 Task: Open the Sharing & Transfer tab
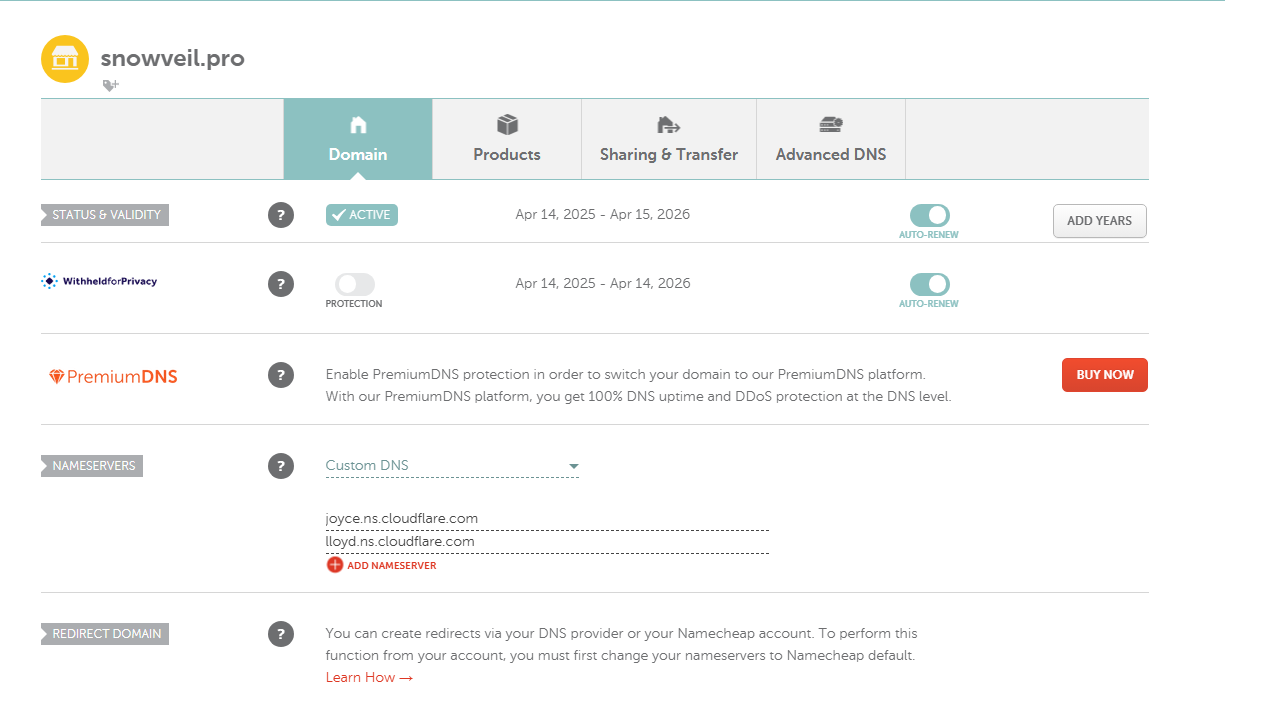point(669,139)
